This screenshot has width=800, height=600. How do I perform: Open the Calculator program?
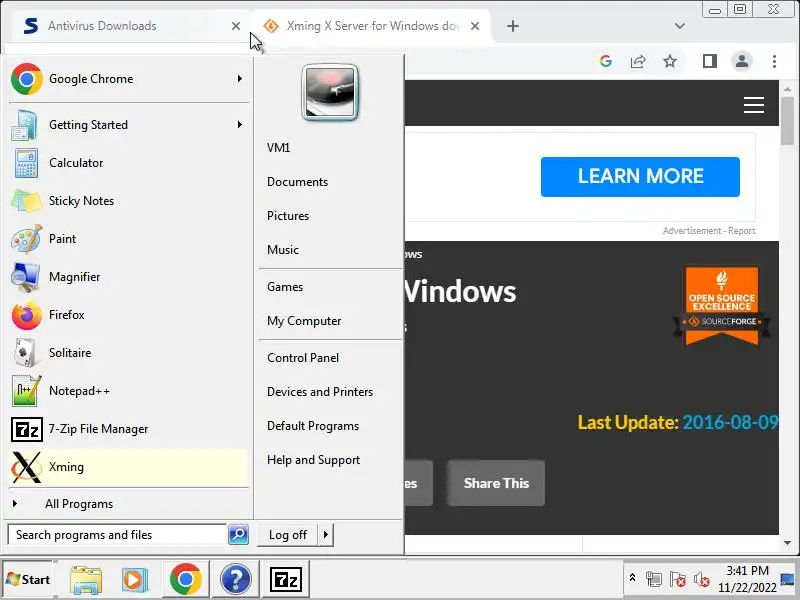128,163
